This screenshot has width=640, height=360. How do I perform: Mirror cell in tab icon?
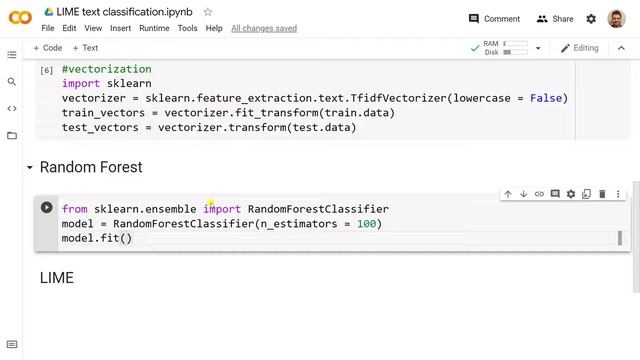[587, 194]
